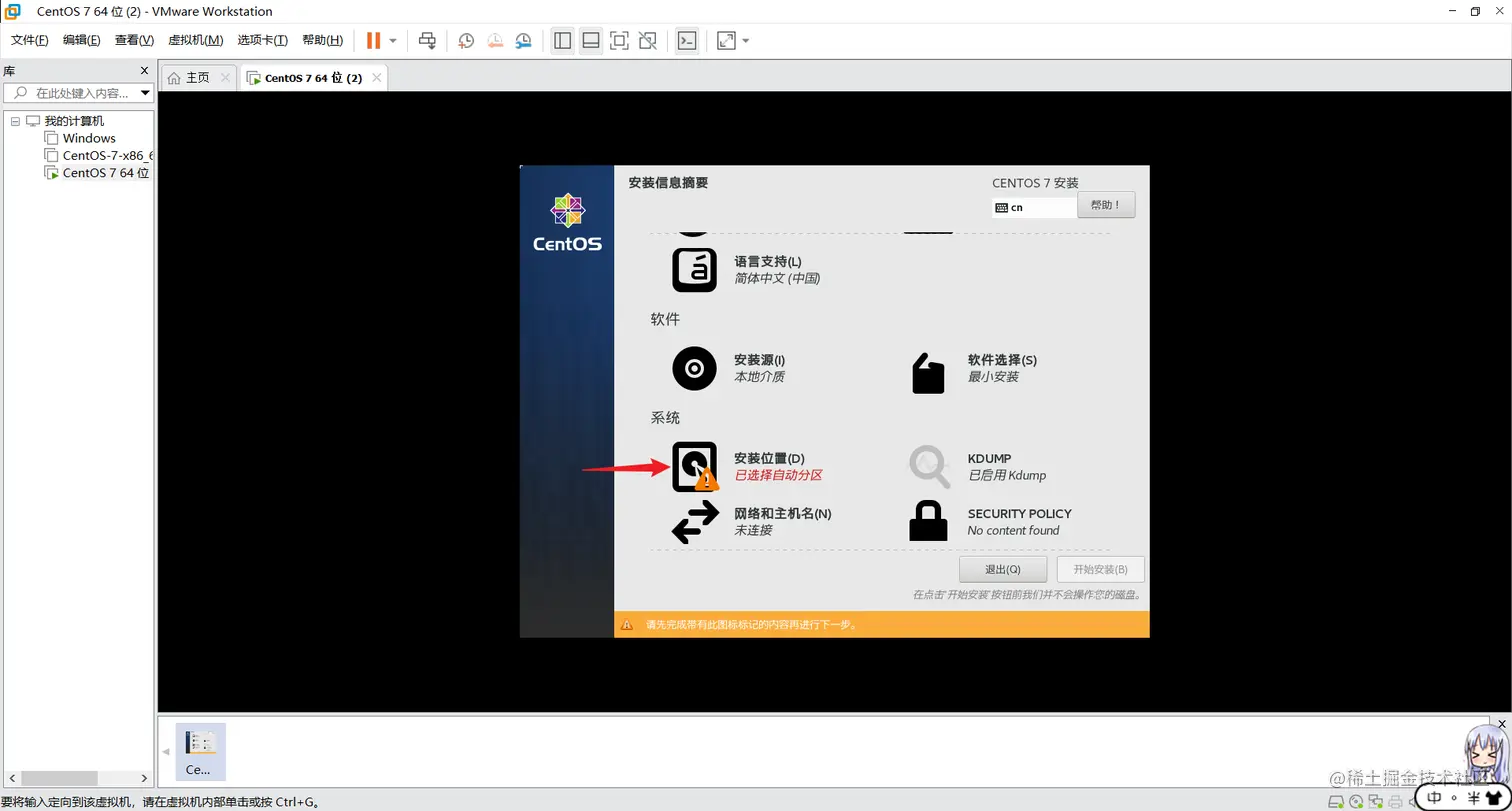The image size is (1512, 811).
Task: Open the snapshot manager icon
Action: pyautogui.click(x=524, y=40)
